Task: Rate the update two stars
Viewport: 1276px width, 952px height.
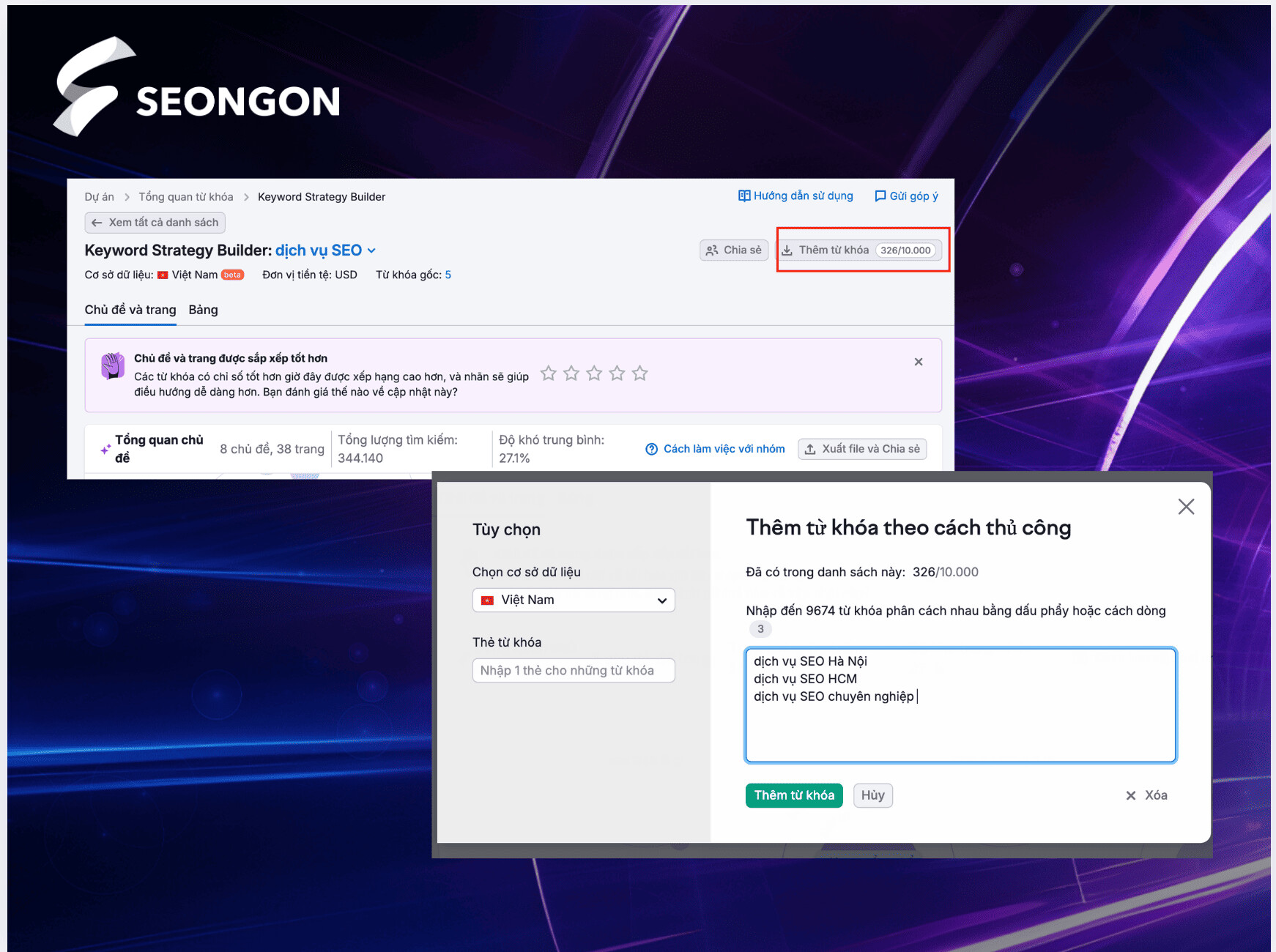Action: (x=571, y=373)
